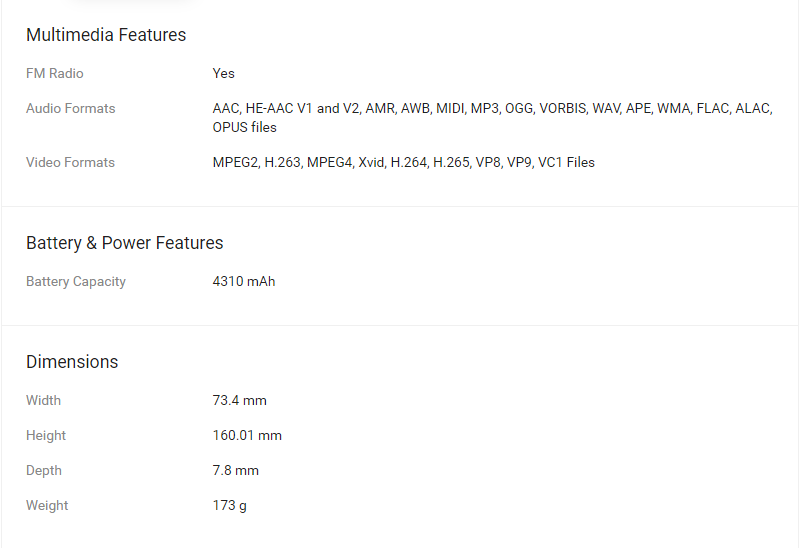Image resolution: width=804 pixels, height=548 pixels.
Task: Click MP3 in the audio formats list
Action: point(485,108)
